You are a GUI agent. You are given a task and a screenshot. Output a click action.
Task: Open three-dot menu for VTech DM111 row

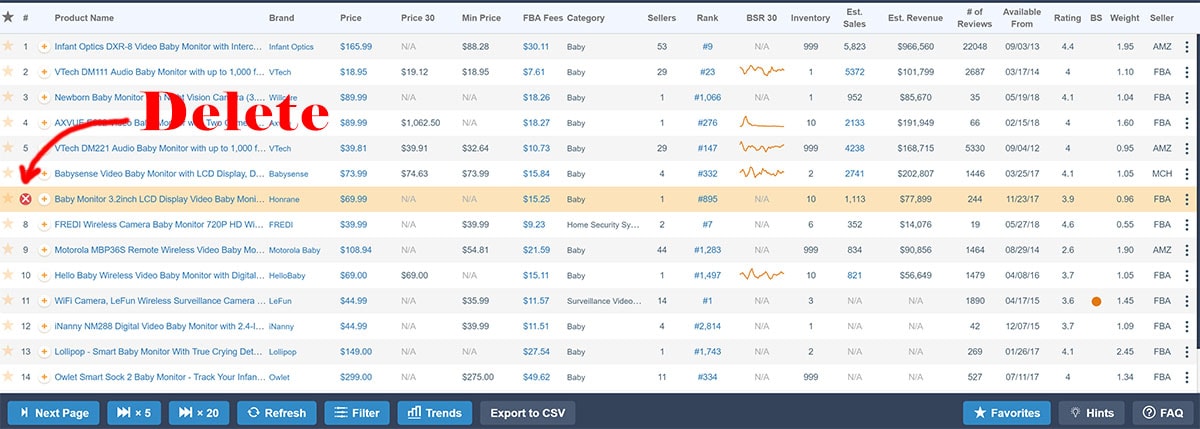point(1187,72)
